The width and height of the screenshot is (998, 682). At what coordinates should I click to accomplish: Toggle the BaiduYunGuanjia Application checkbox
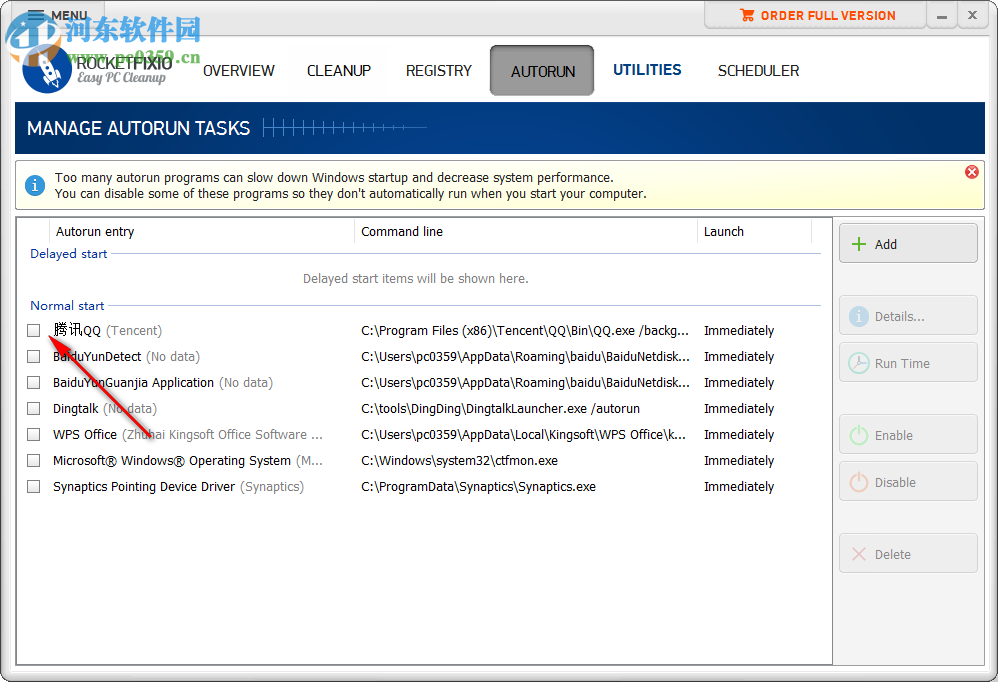[x=34, y=382]
